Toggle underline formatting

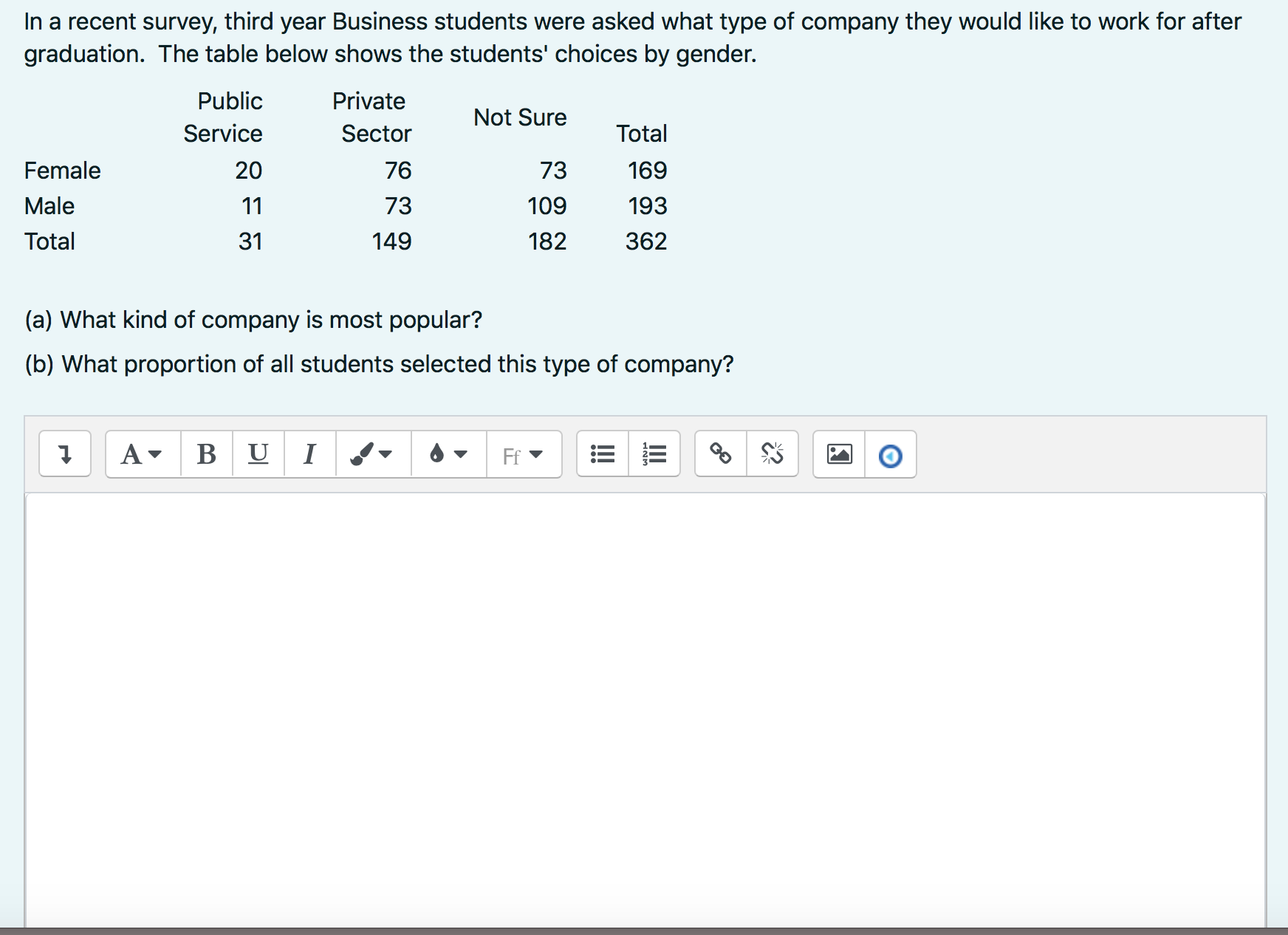click(x=257, y=454)
